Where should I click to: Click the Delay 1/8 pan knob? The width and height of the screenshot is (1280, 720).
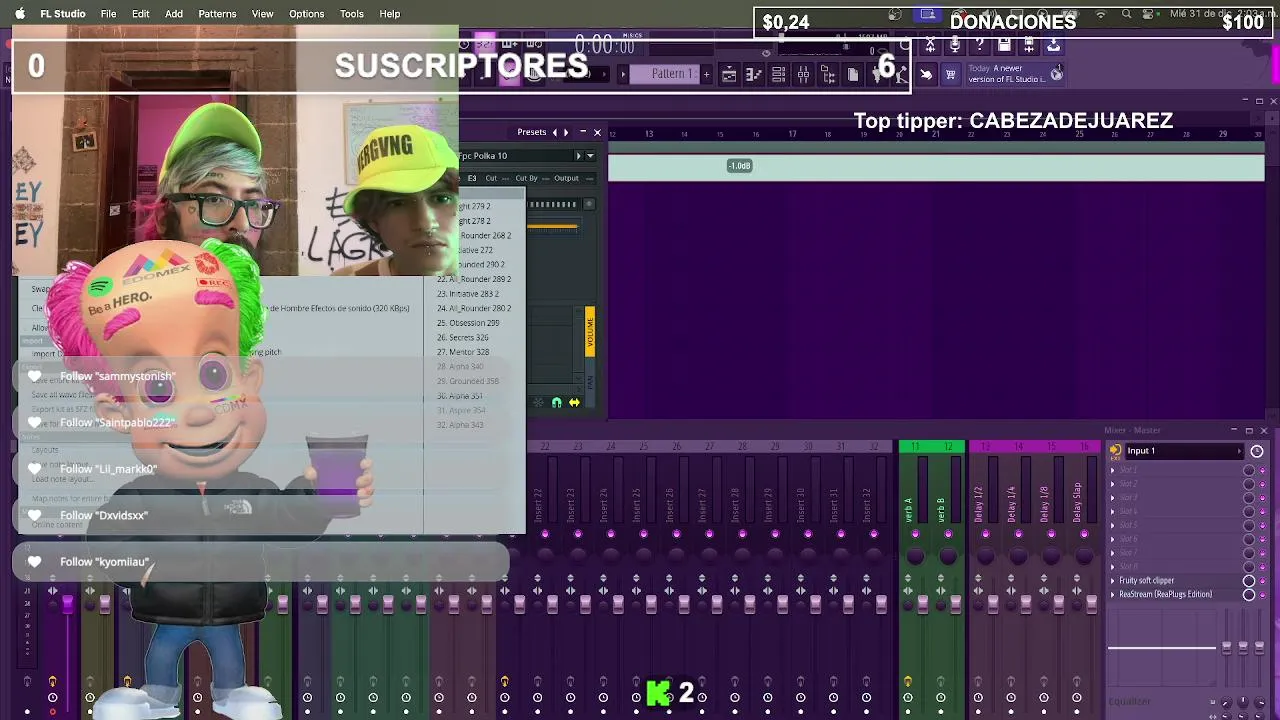pos(1051,556)
